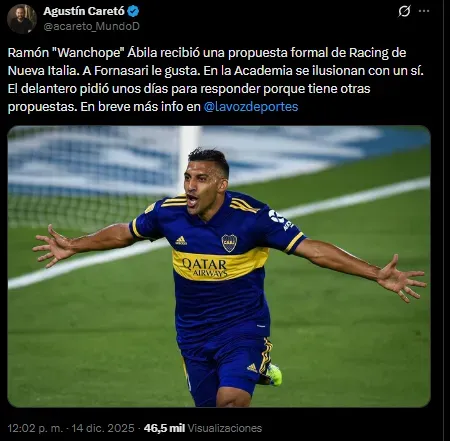The width and height of the screenshot is (450, 441).
Task: Open the Grok explain-this-post icon
Action: coord(404,11)
